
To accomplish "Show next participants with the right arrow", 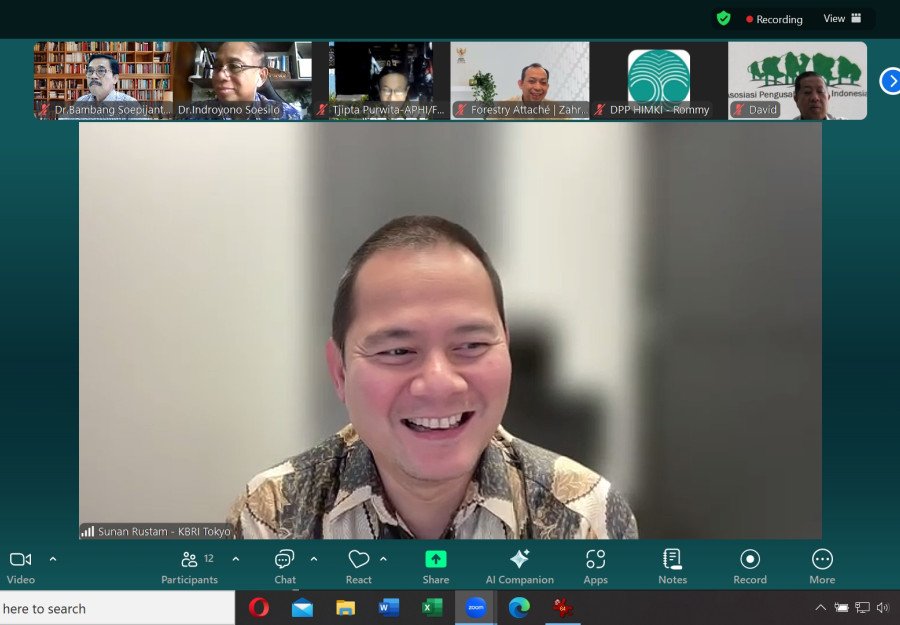I will 889,81.
